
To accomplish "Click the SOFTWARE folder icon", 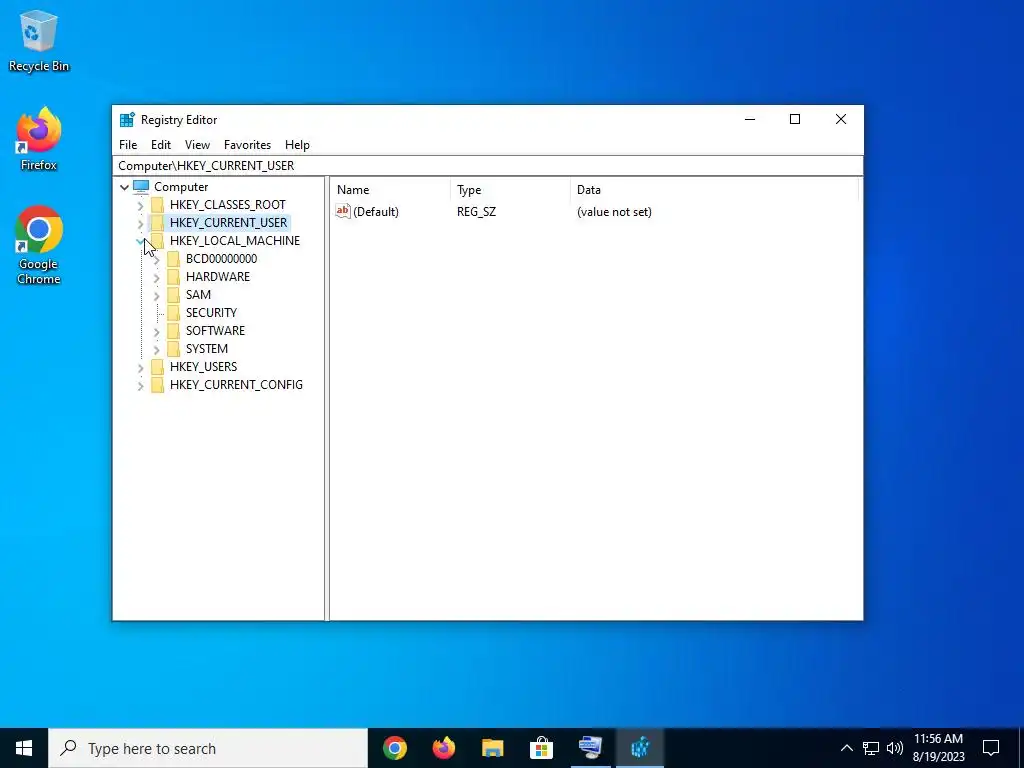I will (x=173, y=331).
